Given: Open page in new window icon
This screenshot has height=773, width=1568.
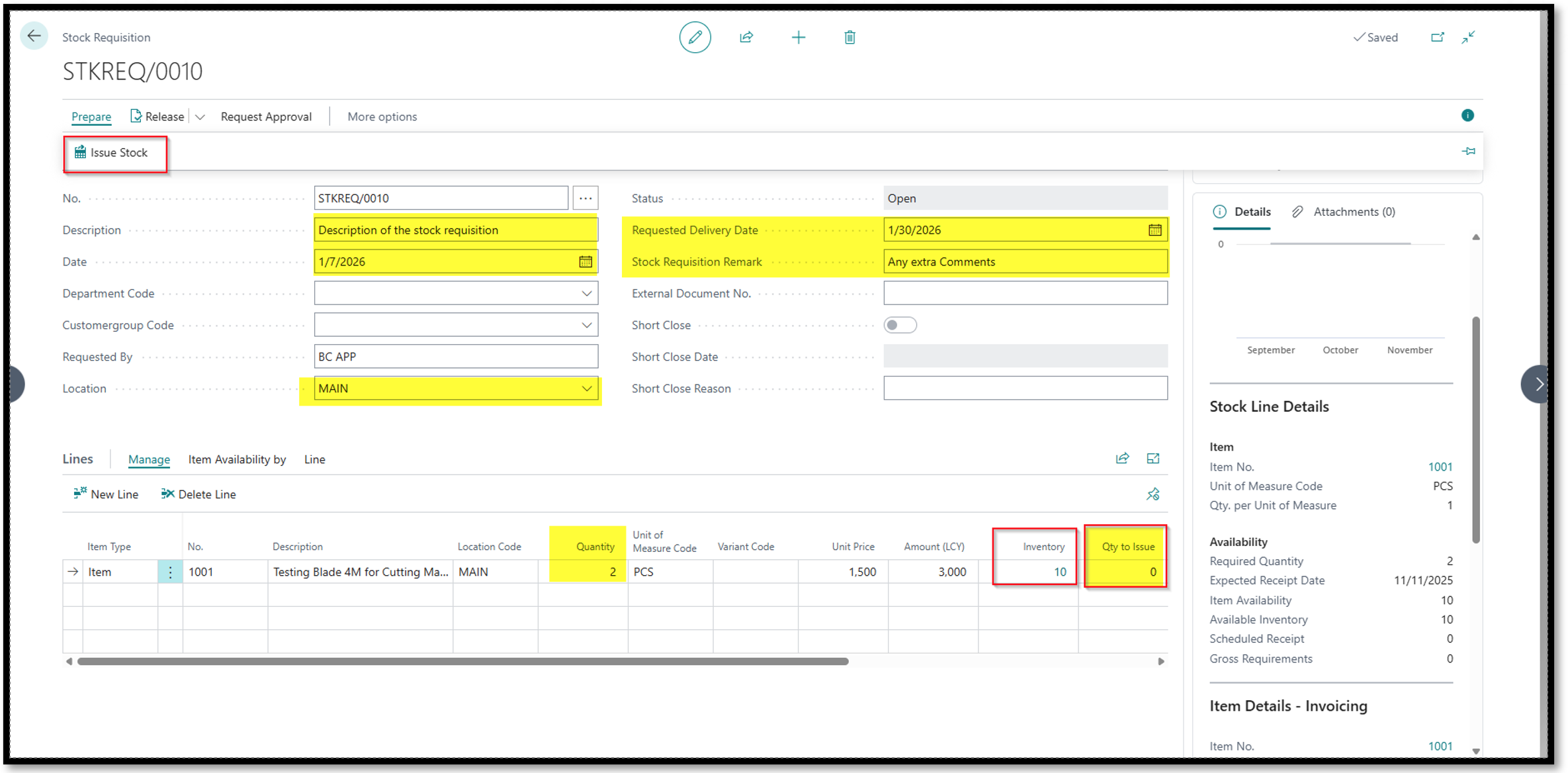Looking at the screenshot, I should click(1437, 37).
